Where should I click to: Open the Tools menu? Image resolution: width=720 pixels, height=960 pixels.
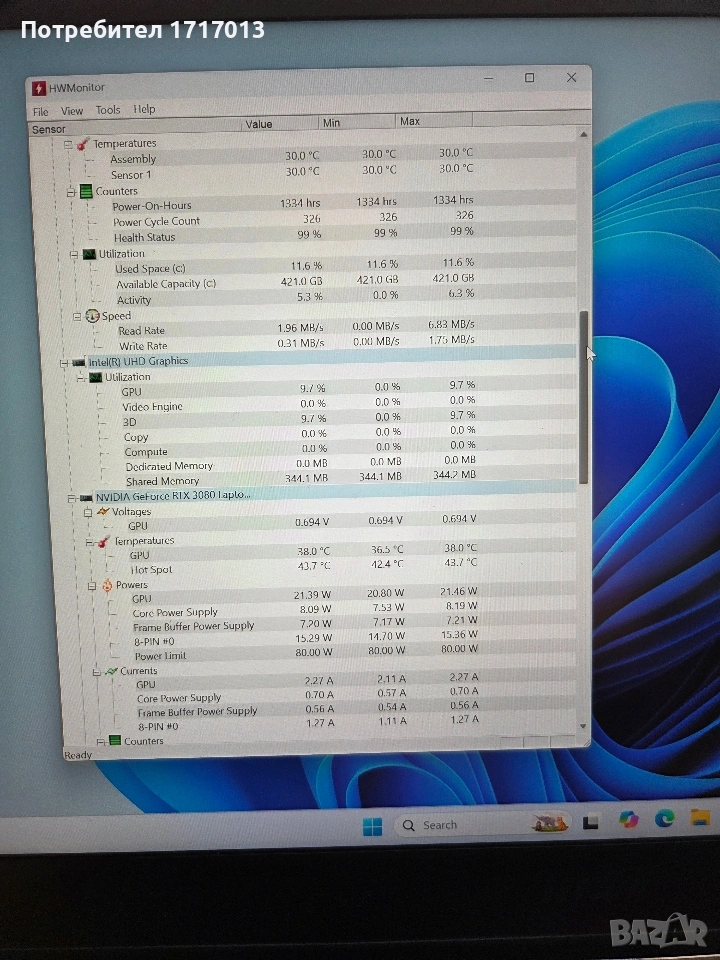107,110
